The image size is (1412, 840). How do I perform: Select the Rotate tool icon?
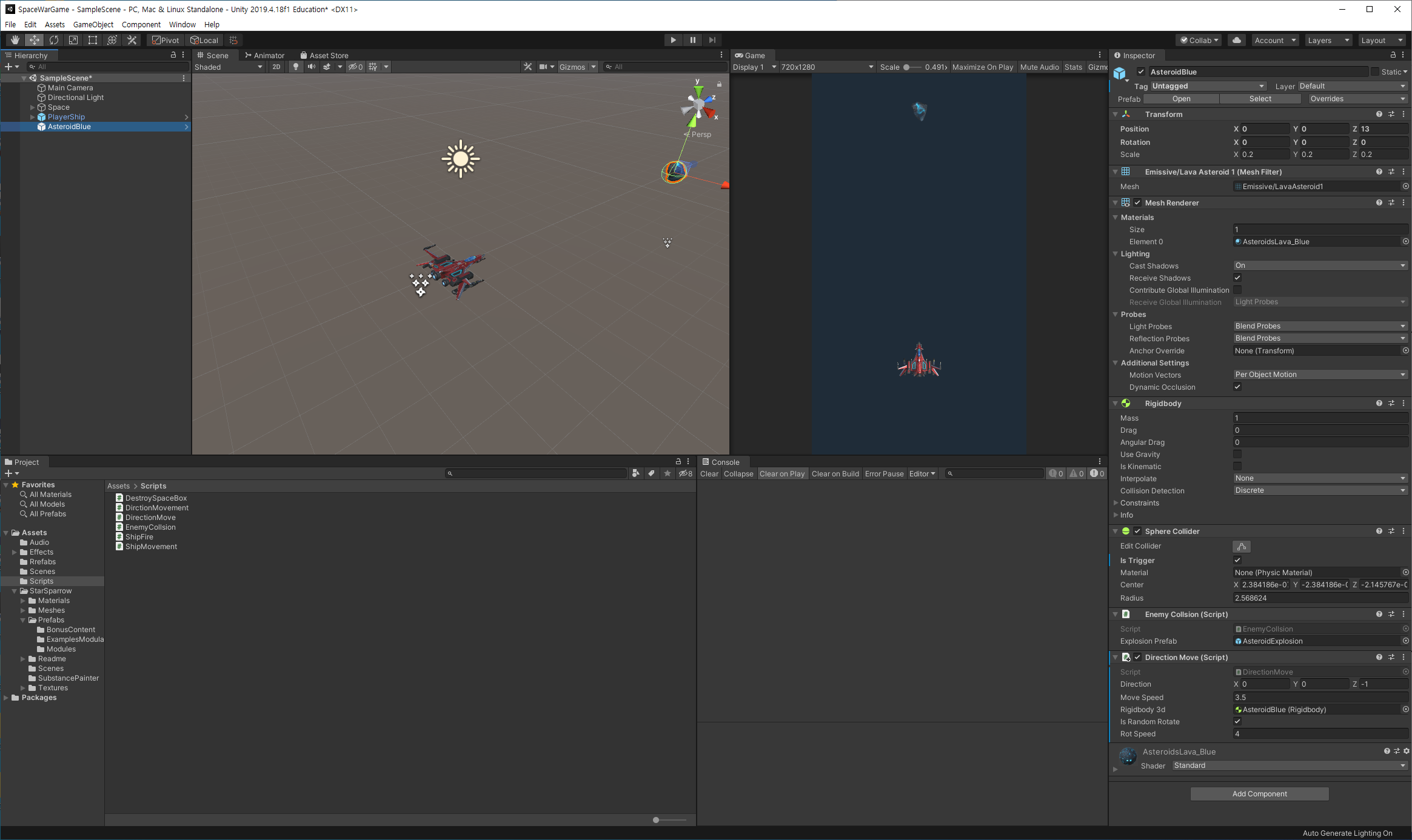point(54,40)
